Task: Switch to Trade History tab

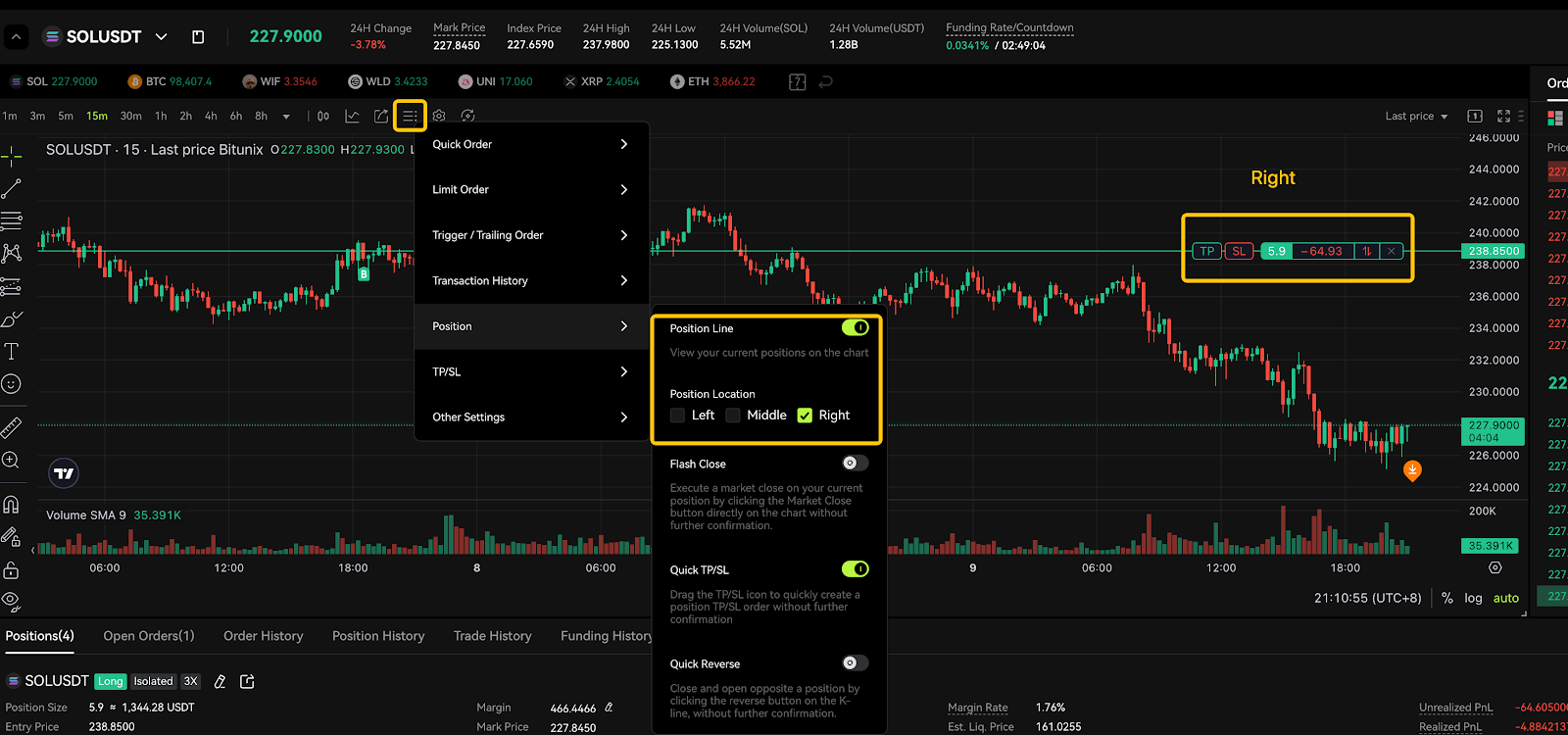Action: pos(493,636)
